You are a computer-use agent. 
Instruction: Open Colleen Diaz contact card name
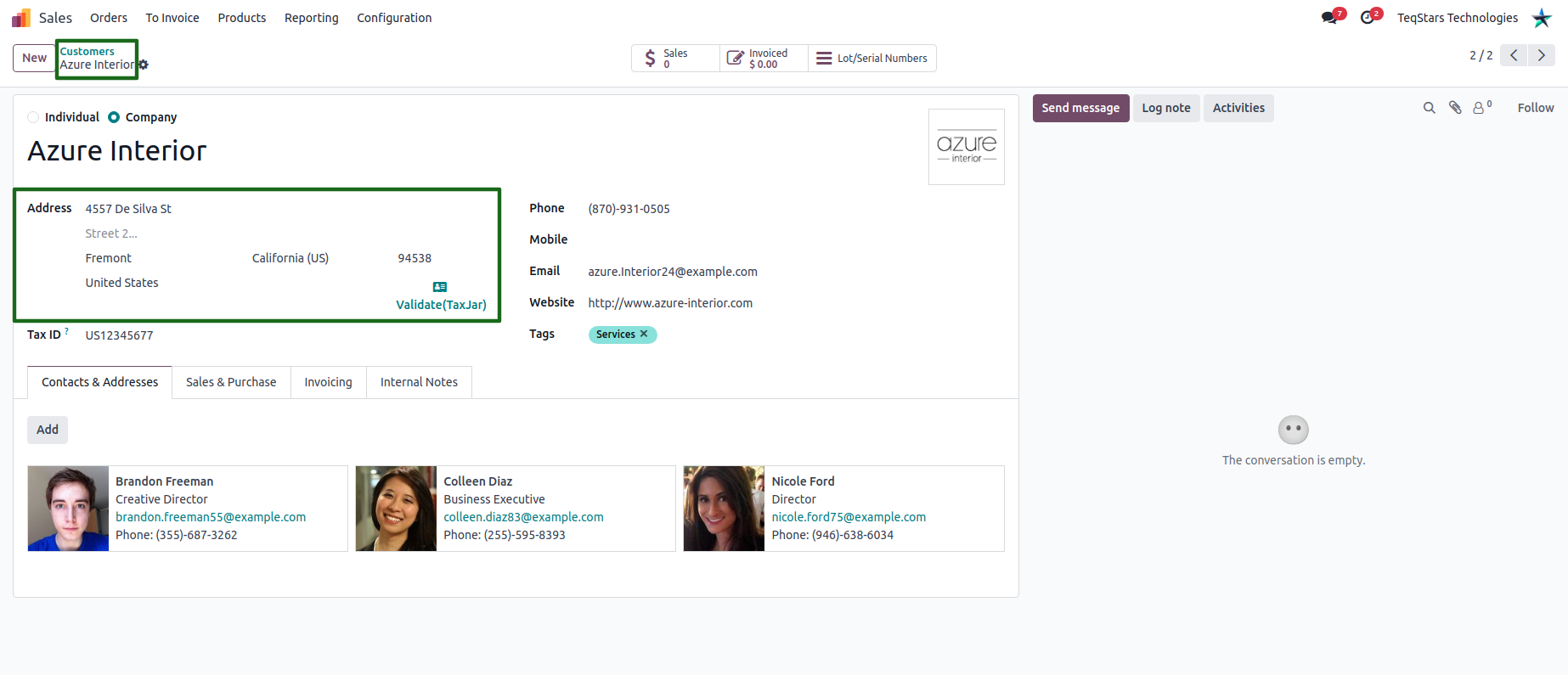477,481
